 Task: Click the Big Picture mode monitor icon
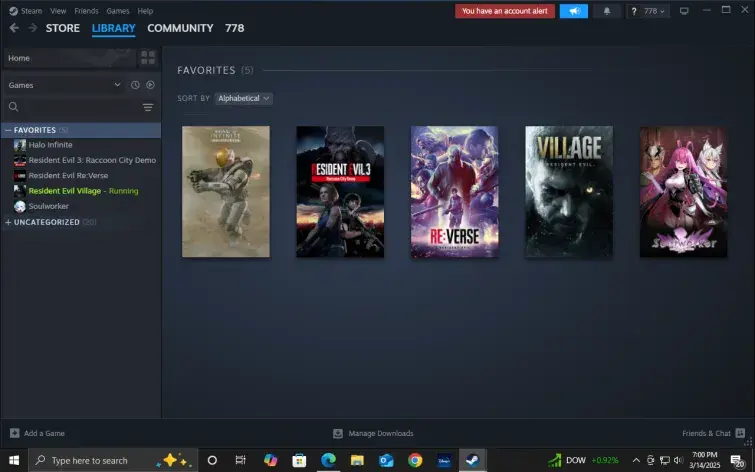[x=684, y=11]
